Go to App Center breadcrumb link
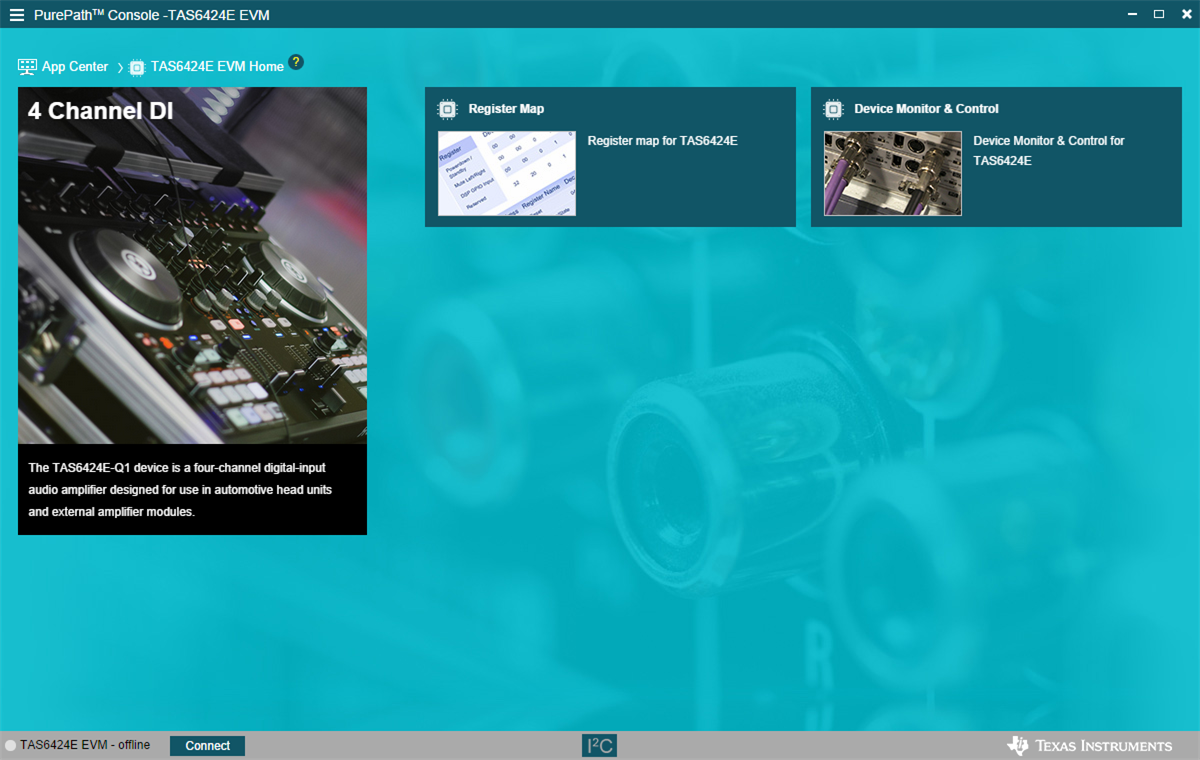The width and height of the screenshot is (1200, 760). (74, 67)
